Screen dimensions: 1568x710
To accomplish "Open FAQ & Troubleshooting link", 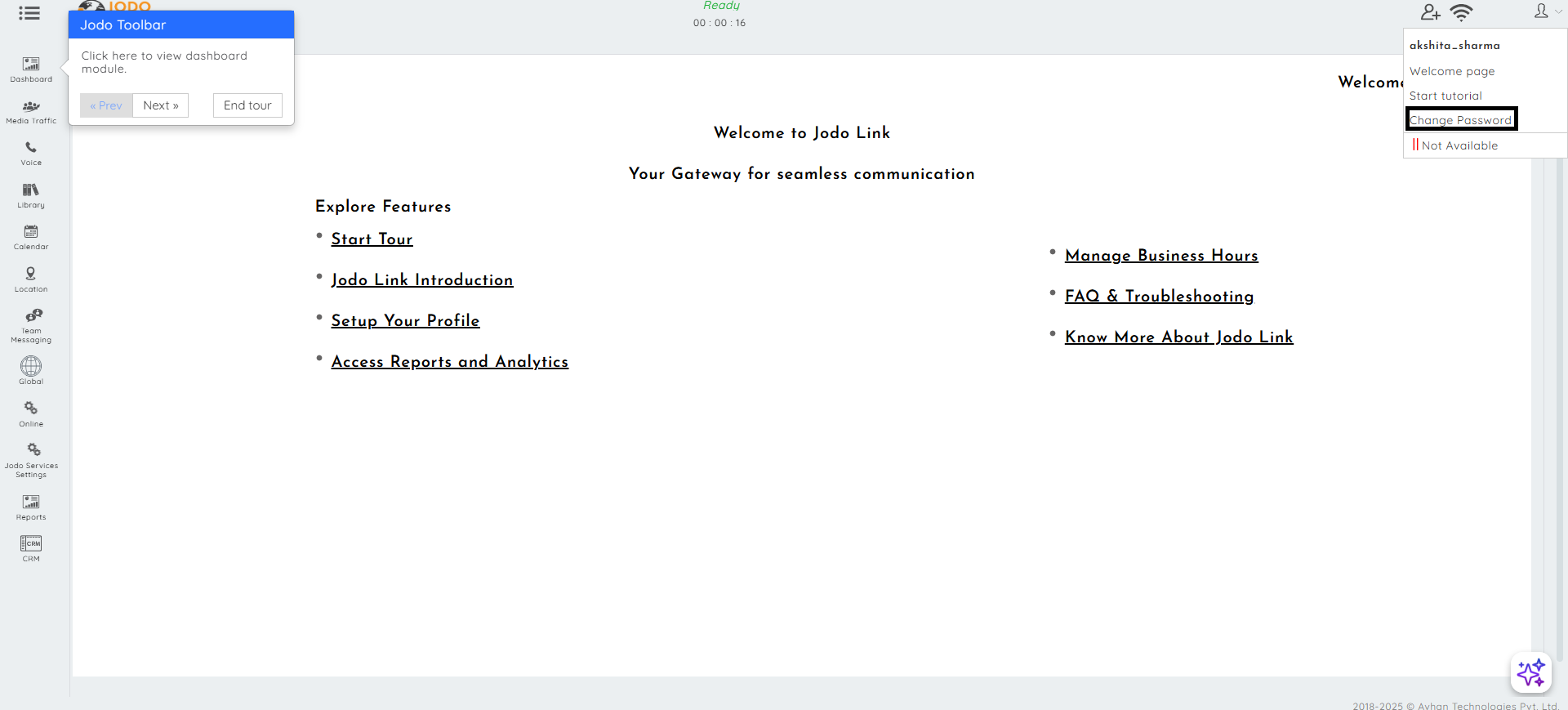I will [x=1159, y=297].
